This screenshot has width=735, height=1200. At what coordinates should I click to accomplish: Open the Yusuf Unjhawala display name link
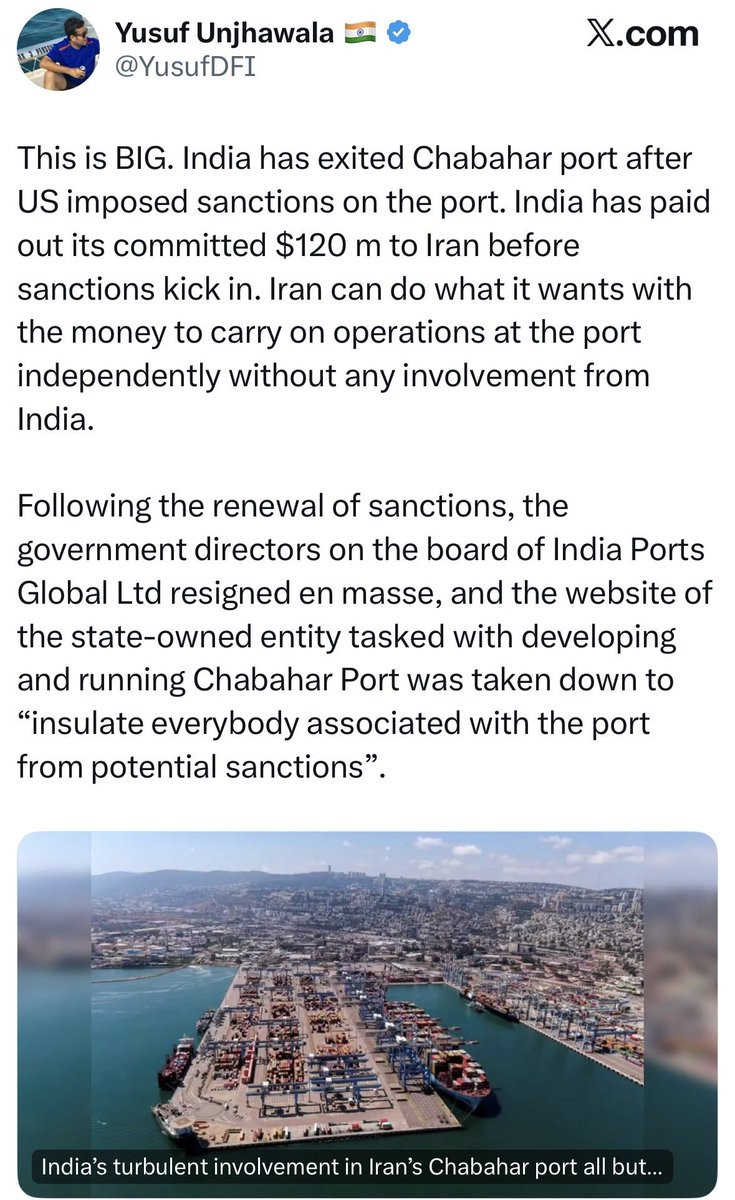225,33
